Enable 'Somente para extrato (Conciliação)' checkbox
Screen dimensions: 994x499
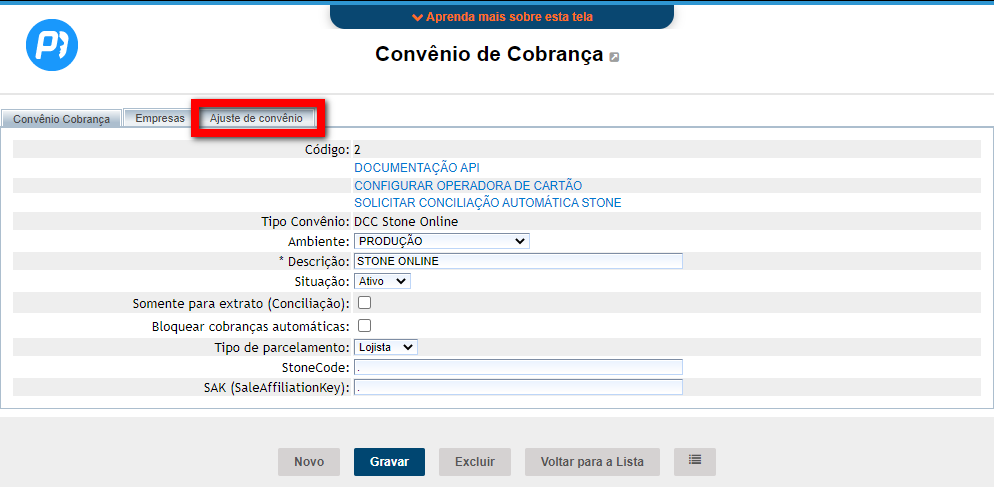click(x=365, y=303)
